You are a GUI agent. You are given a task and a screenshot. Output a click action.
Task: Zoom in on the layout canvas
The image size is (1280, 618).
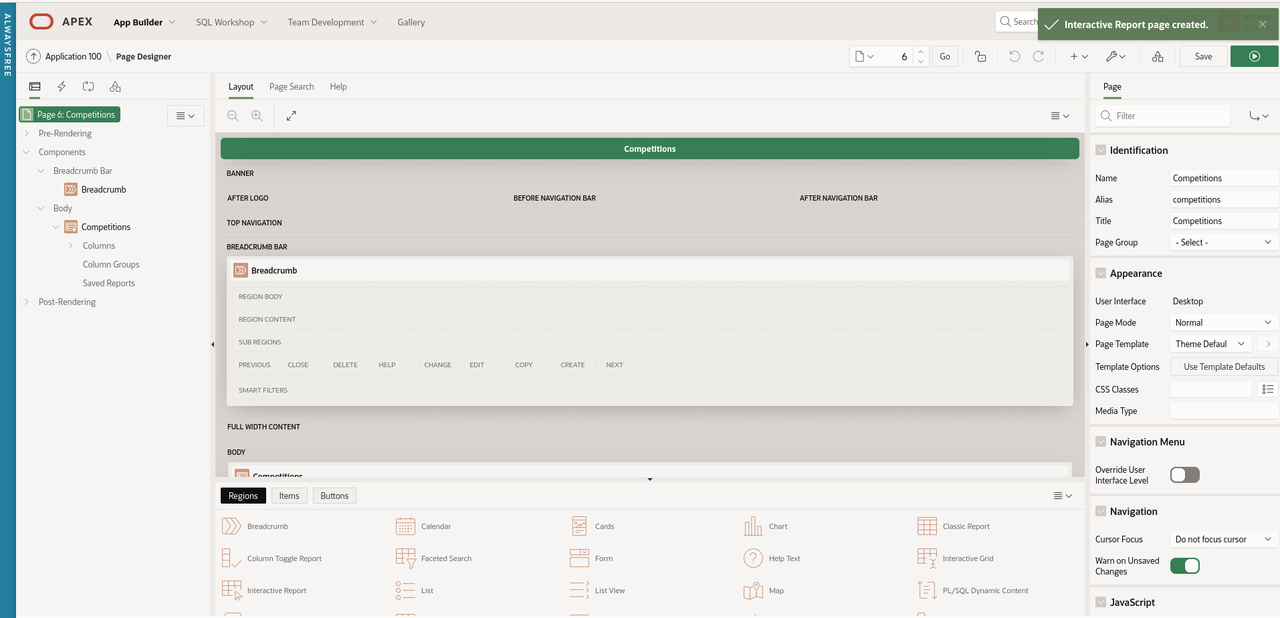coord(257,116)
